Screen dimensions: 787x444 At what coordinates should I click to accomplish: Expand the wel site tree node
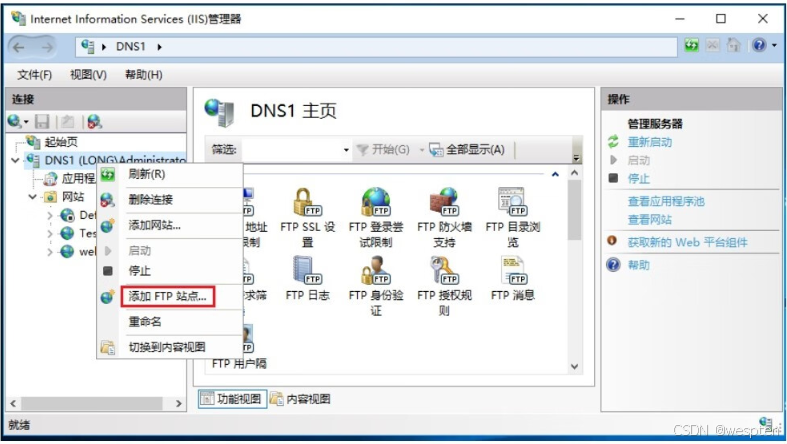tap(50, 252)
